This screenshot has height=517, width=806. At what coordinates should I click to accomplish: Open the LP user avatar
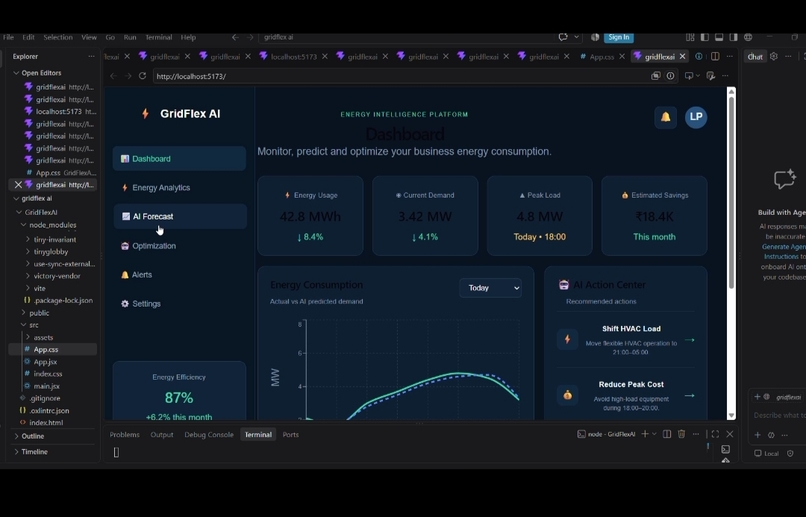click(x=696, y=117)
